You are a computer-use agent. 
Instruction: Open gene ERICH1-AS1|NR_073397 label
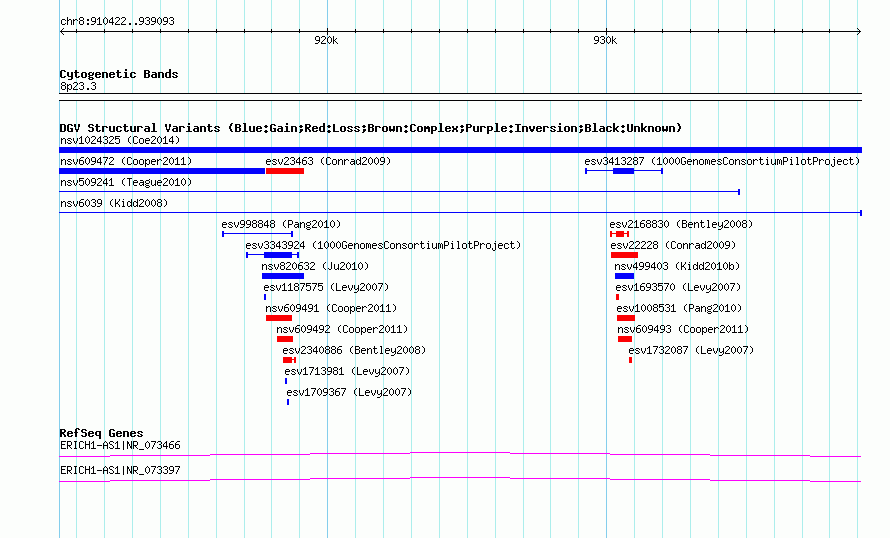(x=120, y=470)
